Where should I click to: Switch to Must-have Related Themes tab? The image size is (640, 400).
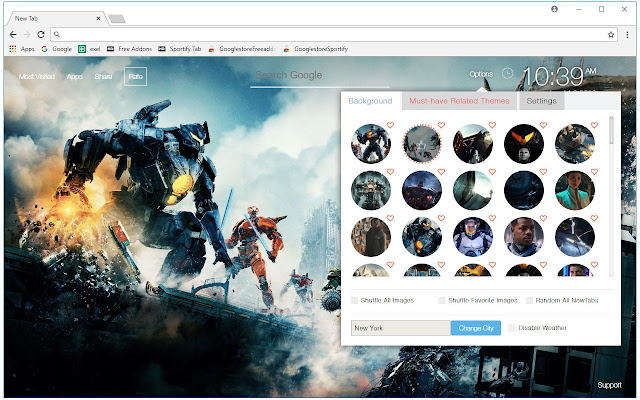tap(459, 101)
